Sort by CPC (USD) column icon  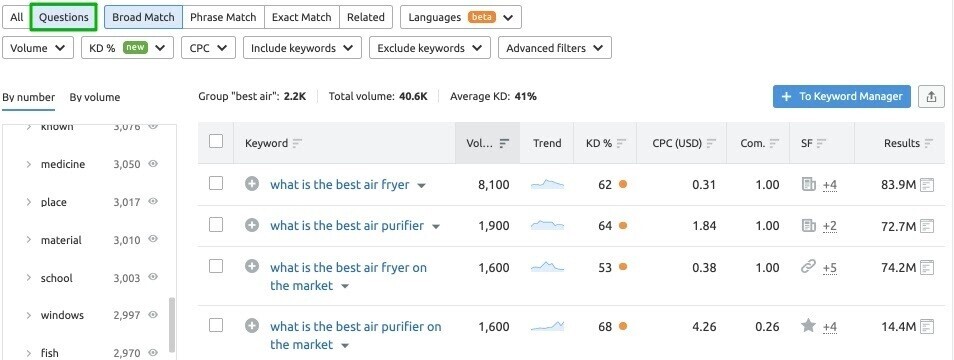click(711, 144)
